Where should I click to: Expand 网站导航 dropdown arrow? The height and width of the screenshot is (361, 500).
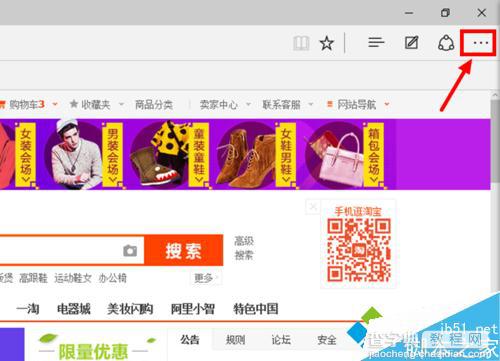[x=387, y=104]
